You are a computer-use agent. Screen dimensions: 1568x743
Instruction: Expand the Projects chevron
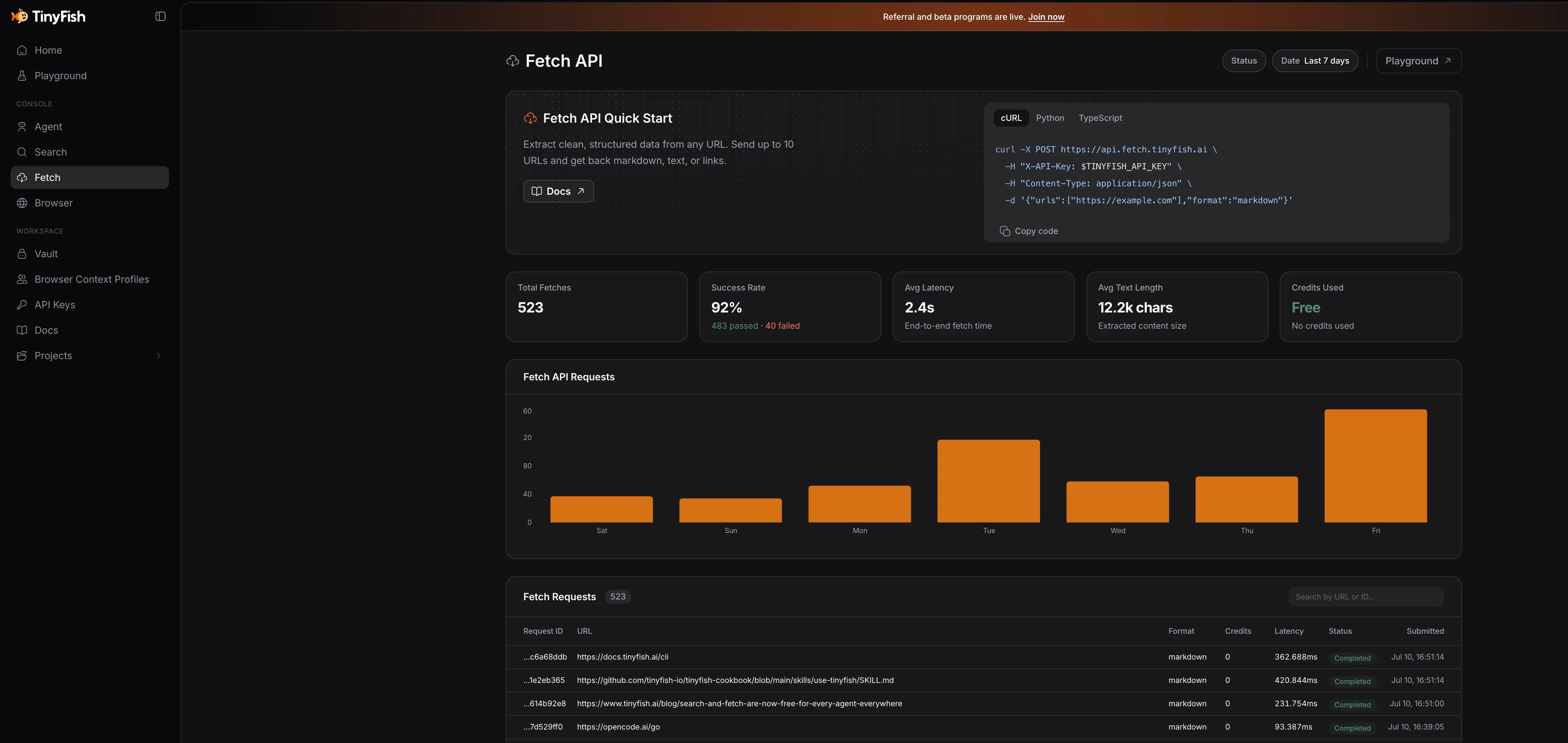(158, 355)
